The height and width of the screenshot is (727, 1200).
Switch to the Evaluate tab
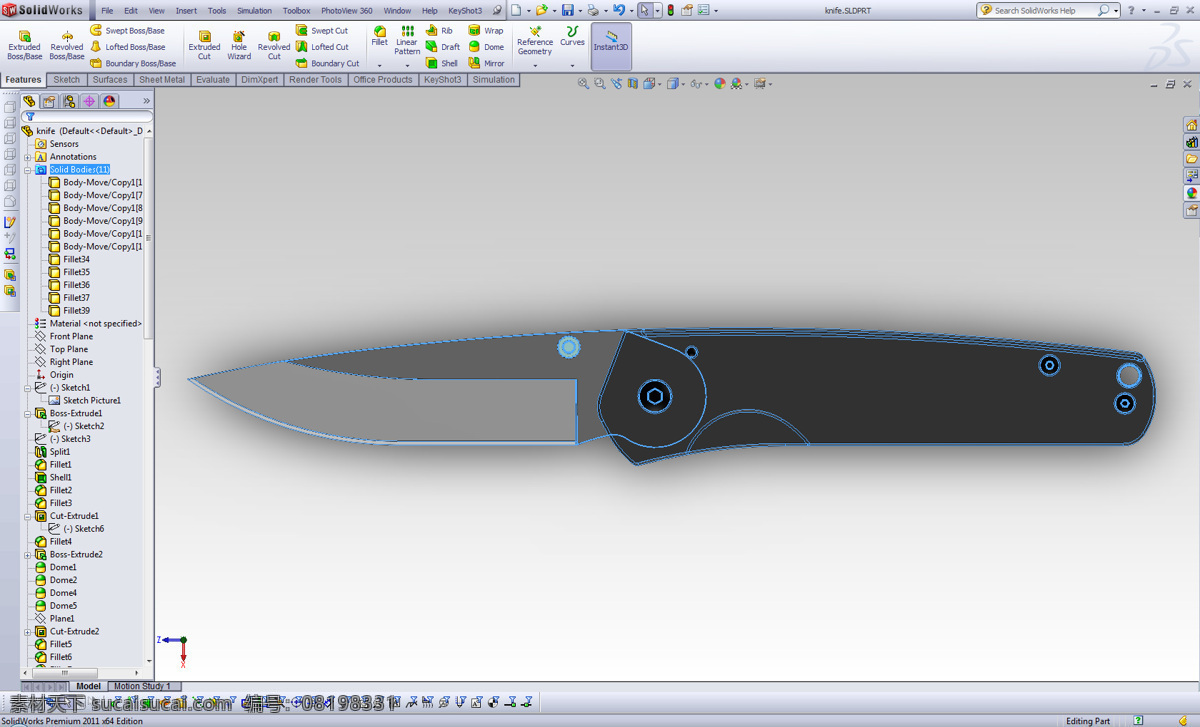tap(213, 80)
